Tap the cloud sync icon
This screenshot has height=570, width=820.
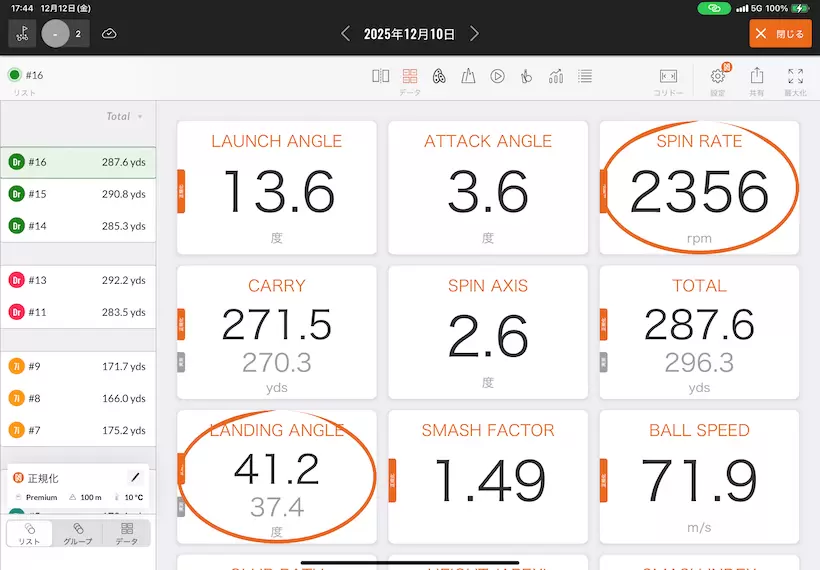pos(109,33)
